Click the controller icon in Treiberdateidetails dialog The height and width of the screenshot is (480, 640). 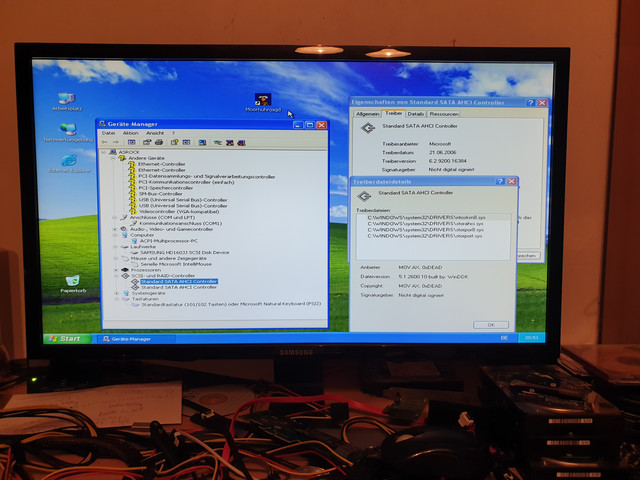(364, 196)
